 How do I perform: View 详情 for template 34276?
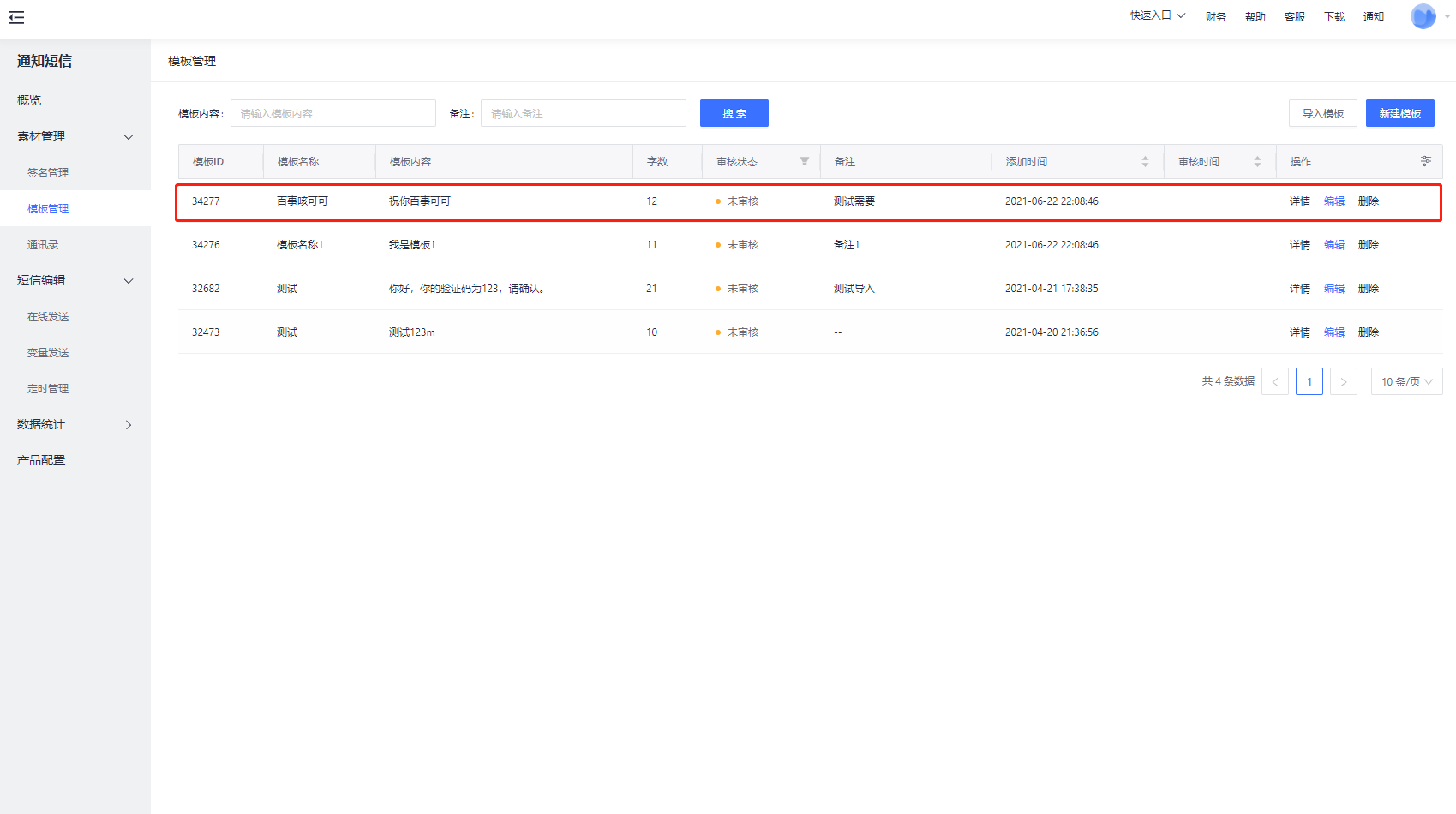point(1300,245)
